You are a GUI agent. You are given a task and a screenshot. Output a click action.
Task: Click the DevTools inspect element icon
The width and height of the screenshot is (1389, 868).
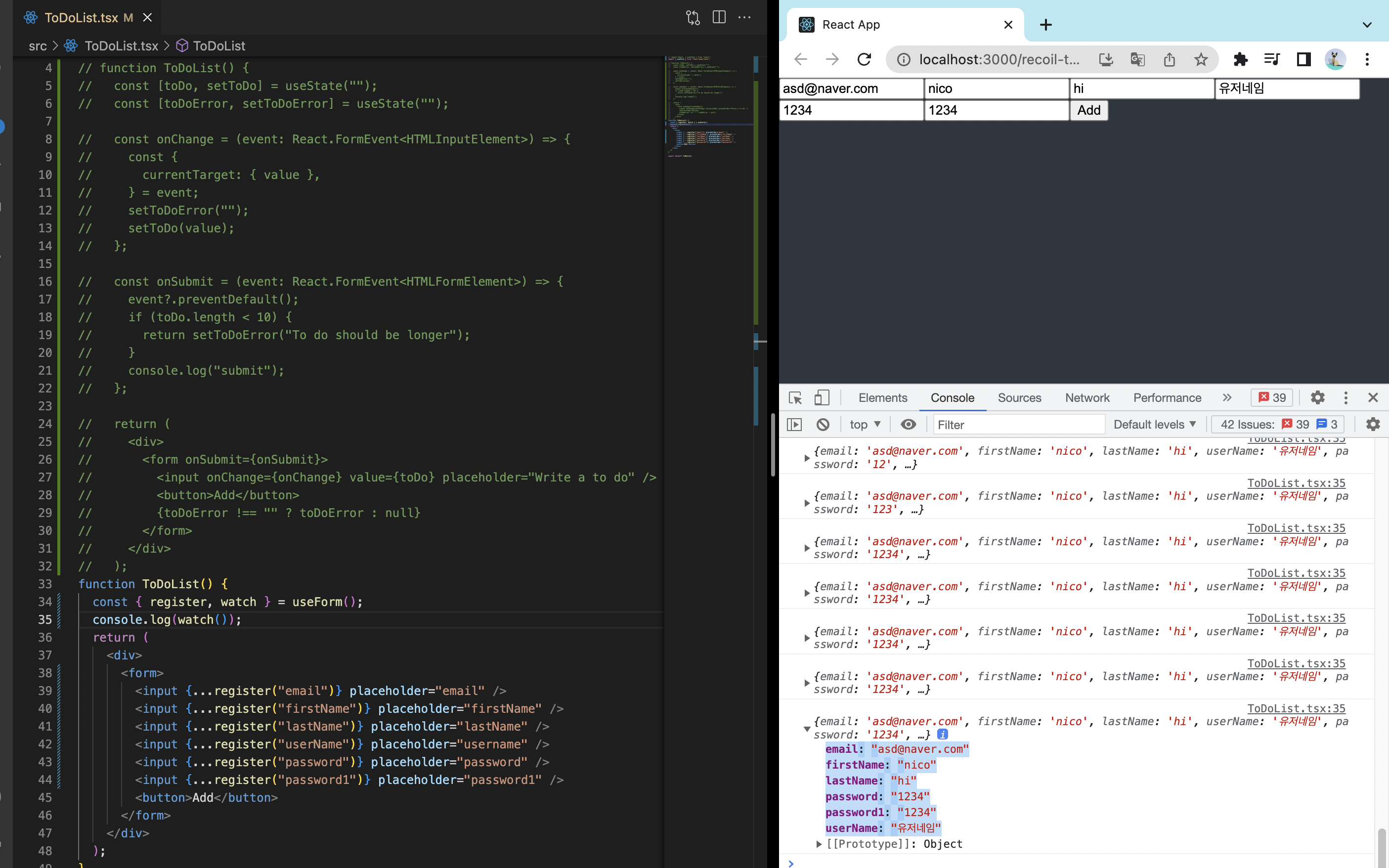795,398
